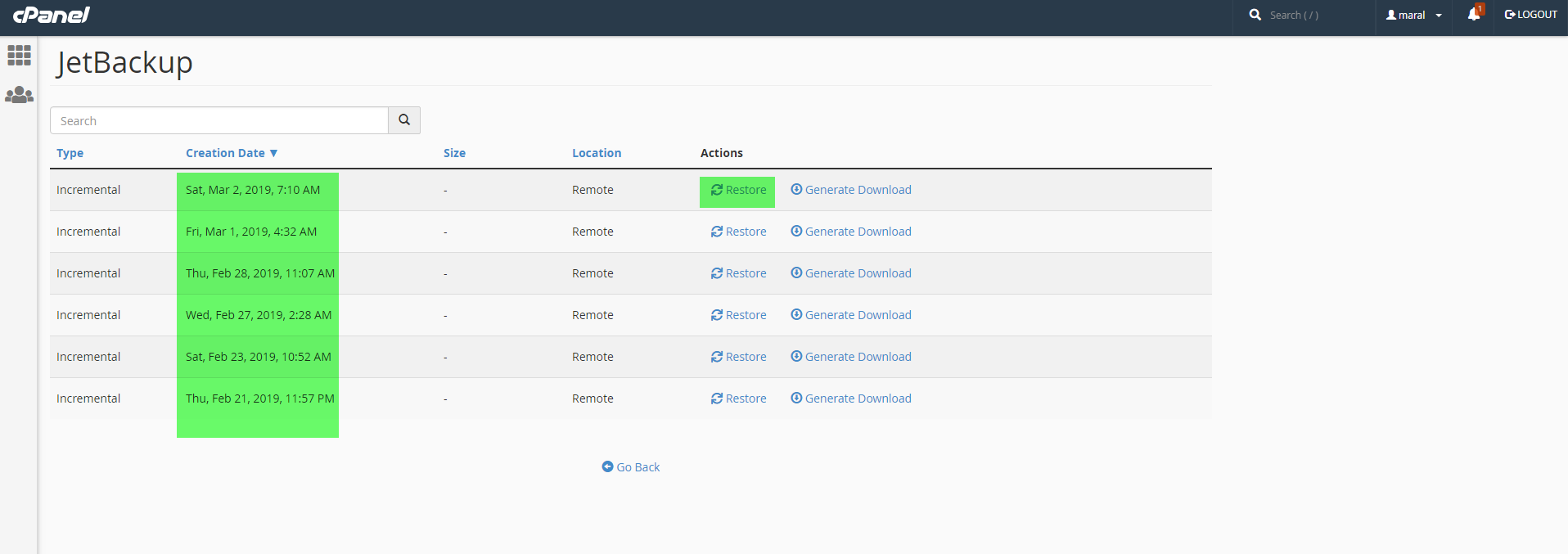Click the date Wed, Feb 27, 2019, 2:28 AM
This screenshot has height=554, width=1568.
tap(259, 315)
